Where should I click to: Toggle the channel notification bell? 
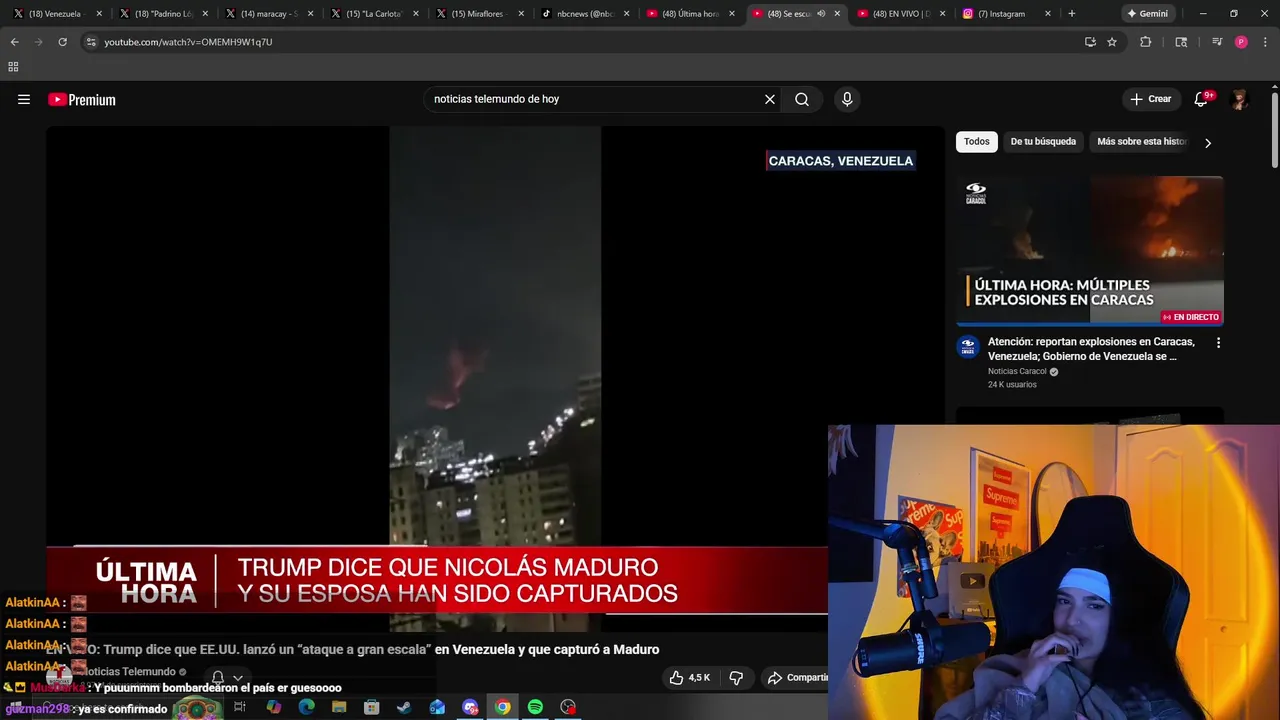pyautogui.click(x=217, y=678)
